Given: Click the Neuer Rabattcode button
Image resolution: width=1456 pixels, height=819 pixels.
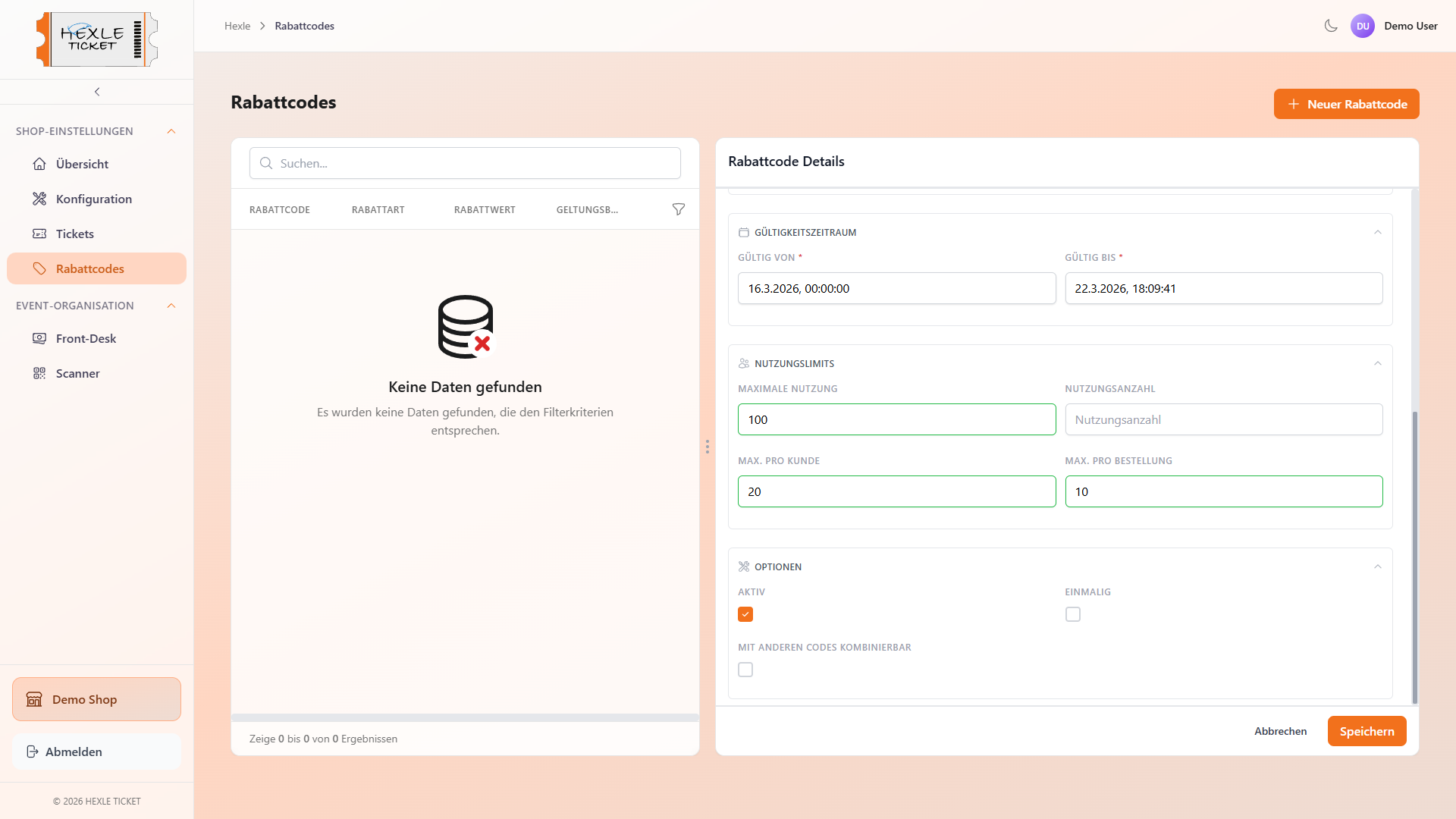Looking at the screenshot, I should [1346, 104].
